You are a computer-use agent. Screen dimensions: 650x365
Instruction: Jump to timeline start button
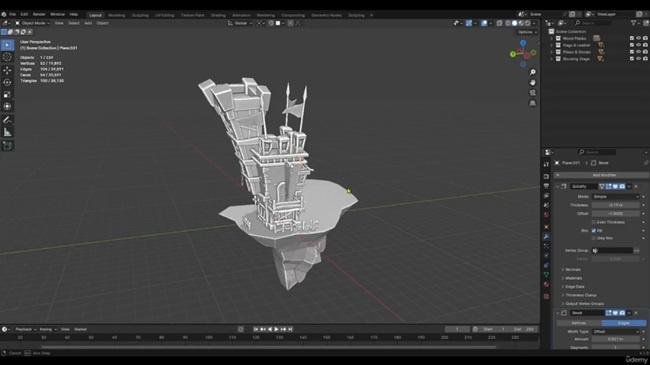coord(256,329)
